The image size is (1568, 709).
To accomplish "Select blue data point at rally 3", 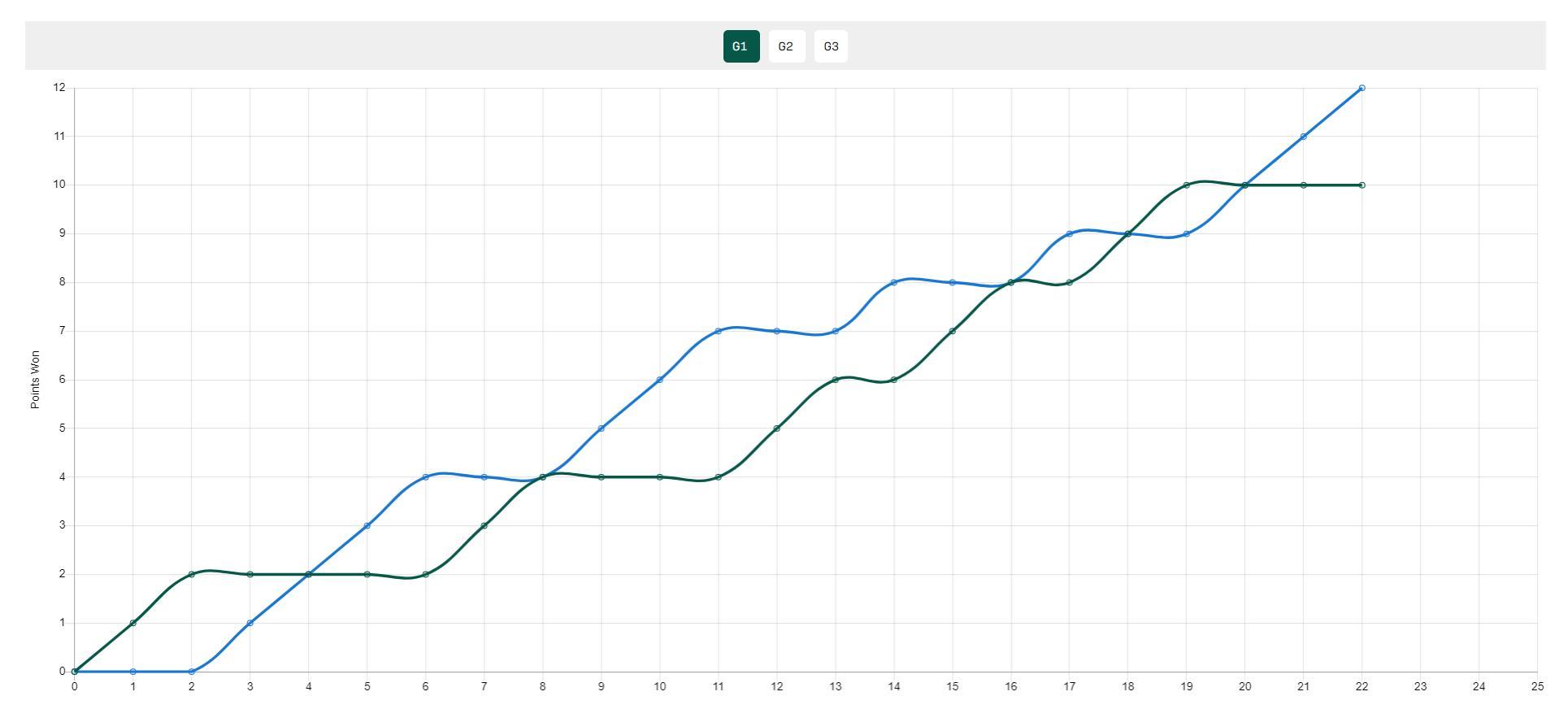I will click(x=250, y=623).
